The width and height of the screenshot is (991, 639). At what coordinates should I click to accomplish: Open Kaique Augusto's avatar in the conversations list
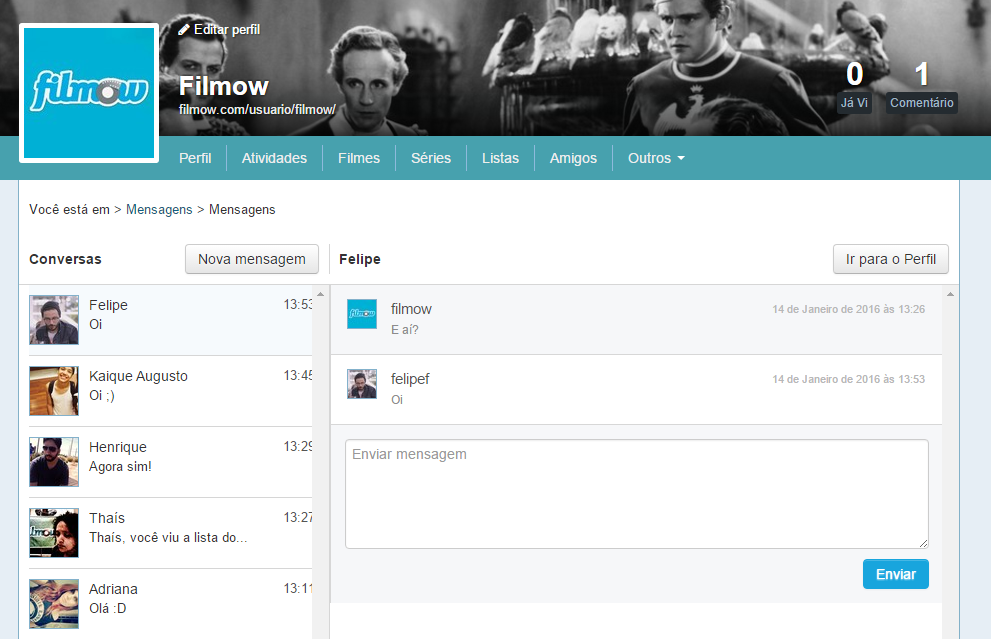[x=54, y=391]
